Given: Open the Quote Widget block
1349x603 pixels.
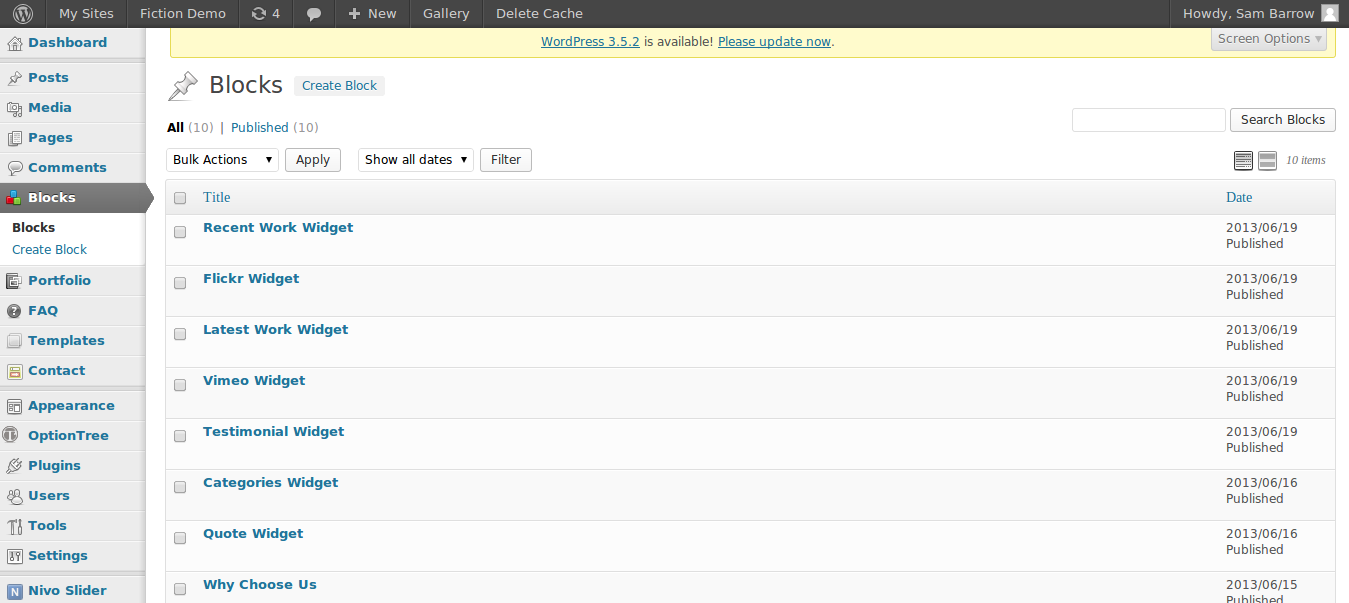Looking at the screenshot, I should pyautogui.click(x=253, y=534).
